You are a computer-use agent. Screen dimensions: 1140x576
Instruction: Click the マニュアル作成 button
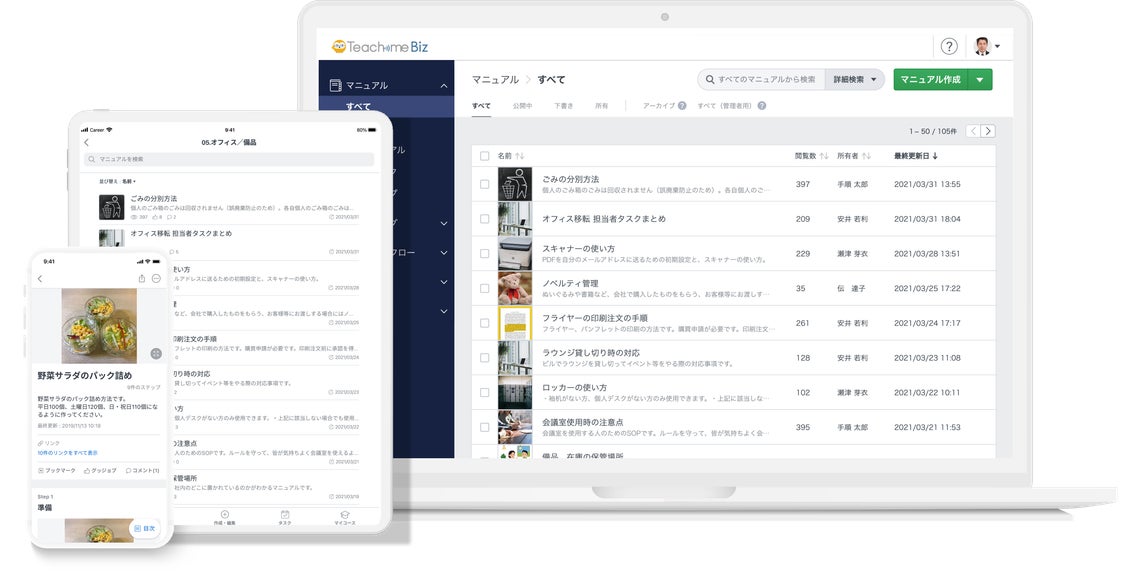point(931,80)
